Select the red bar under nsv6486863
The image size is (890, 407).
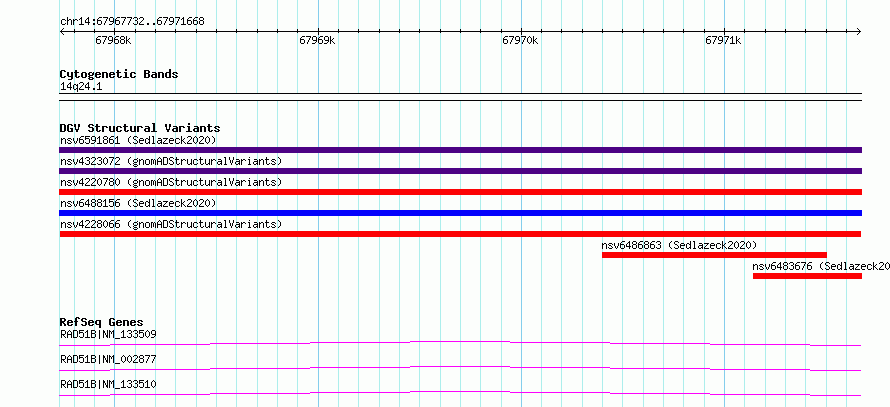click(714, 255)
